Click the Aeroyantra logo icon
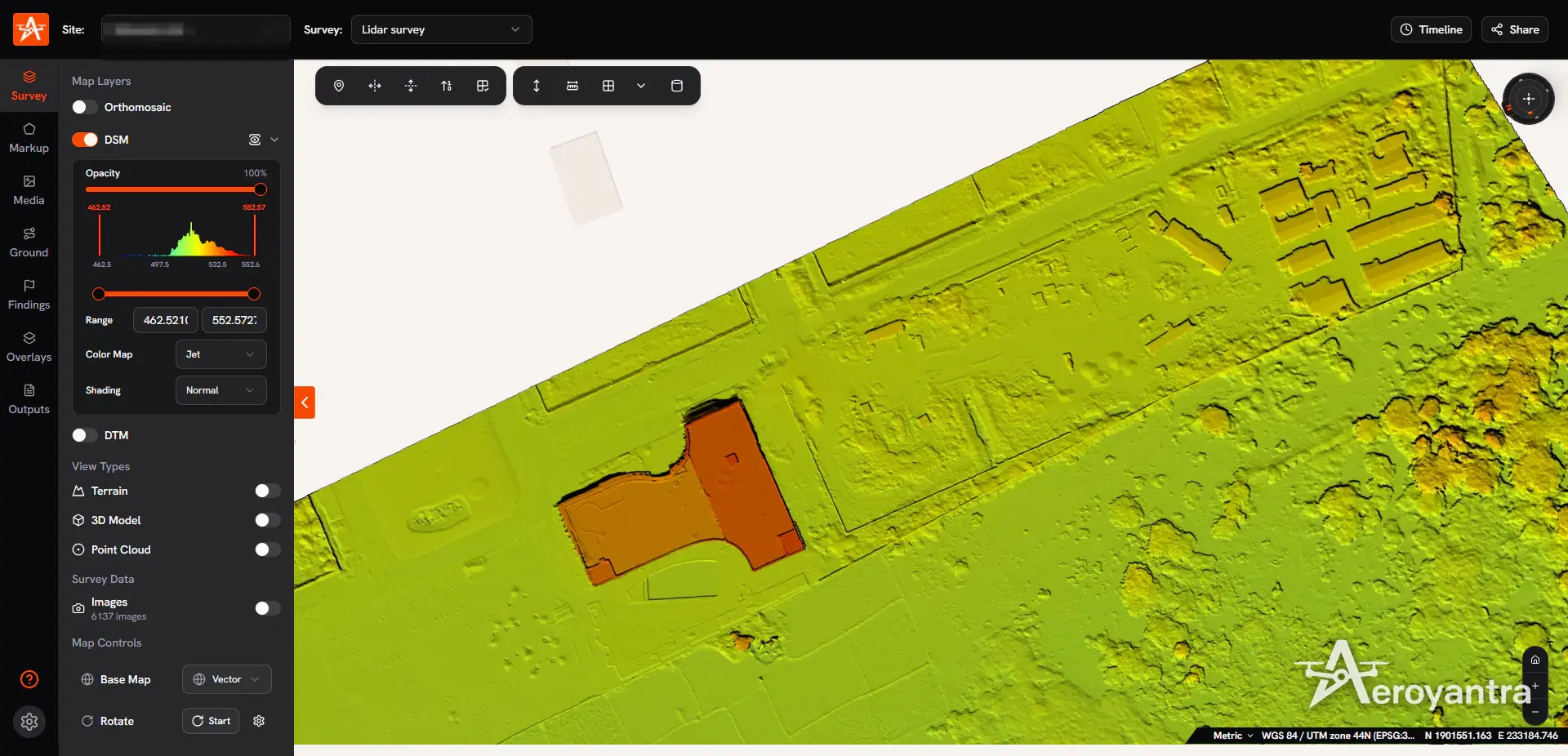The height and width of the screenshot is (756, 1568). pos(31,29)
